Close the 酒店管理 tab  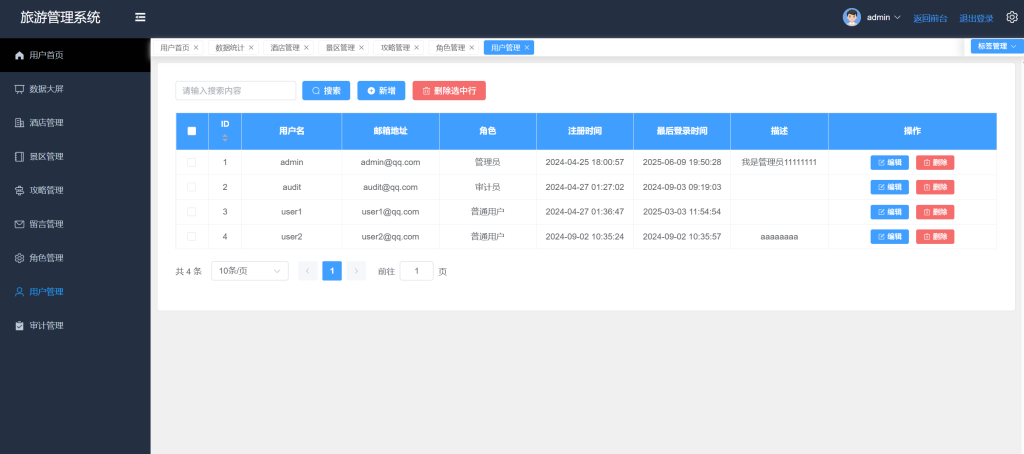click(306, 48)
